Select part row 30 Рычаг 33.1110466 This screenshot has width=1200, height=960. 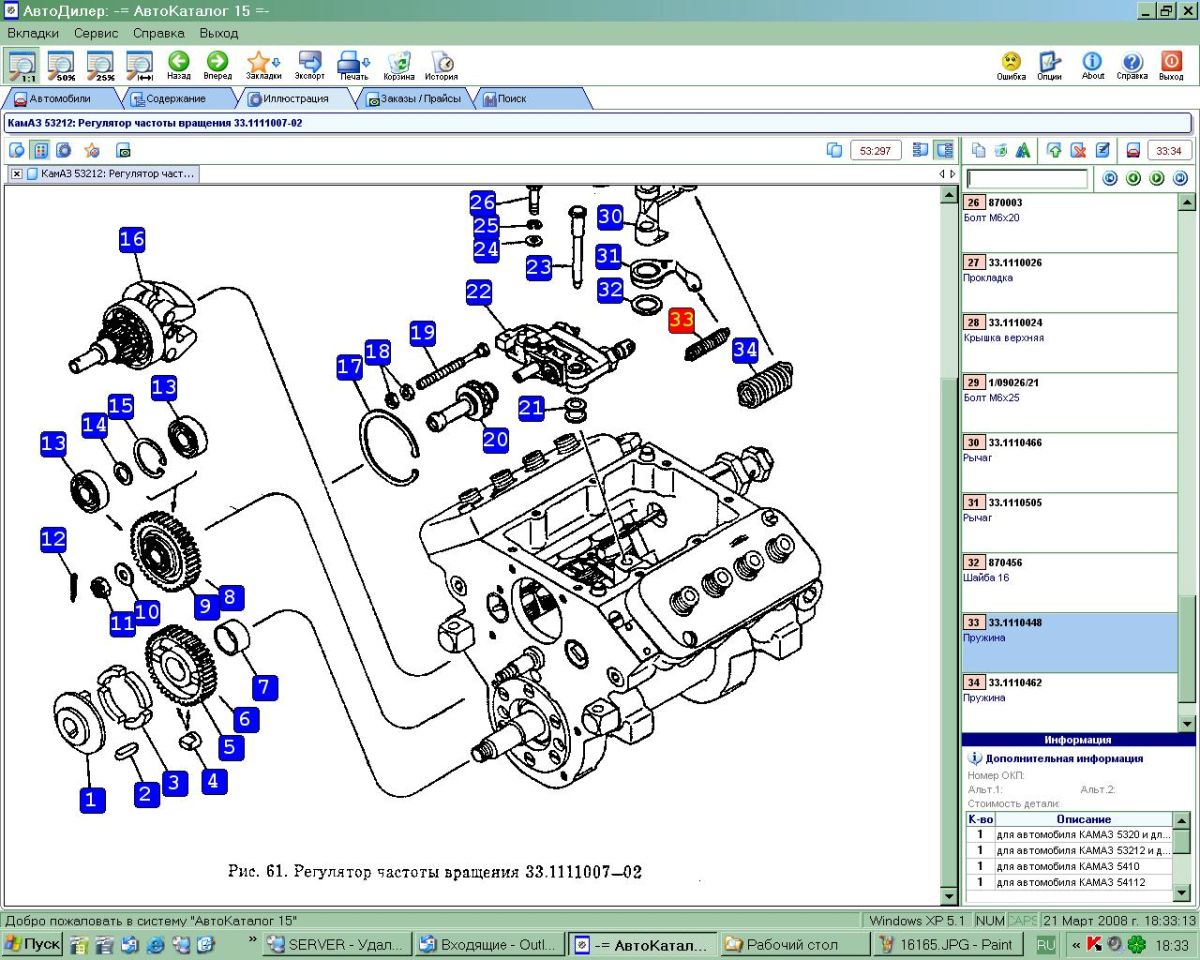click(x=1070, y=462)
